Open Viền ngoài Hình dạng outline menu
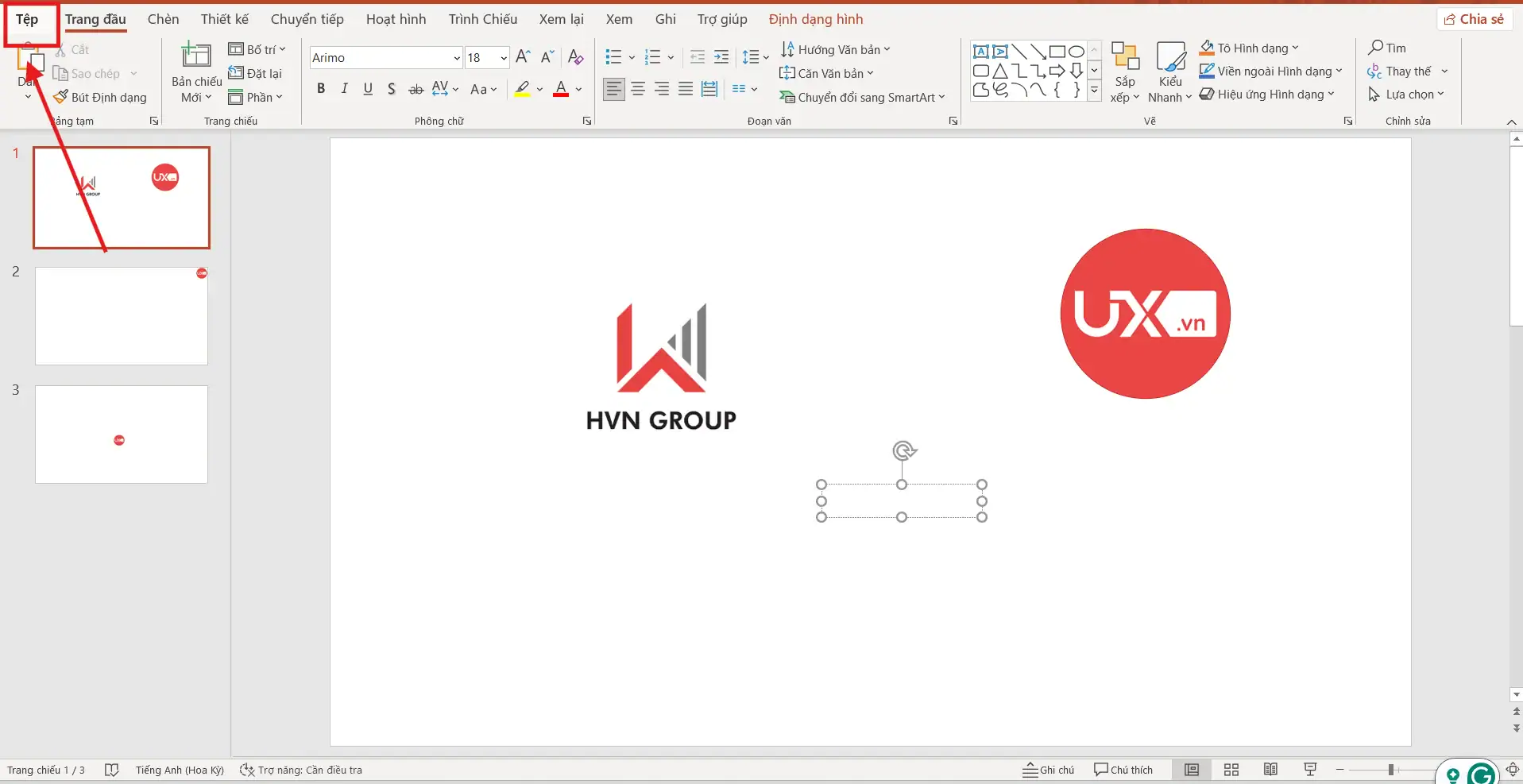The height and width of the screenshot is (784, 1523). tap(1270, 71)
